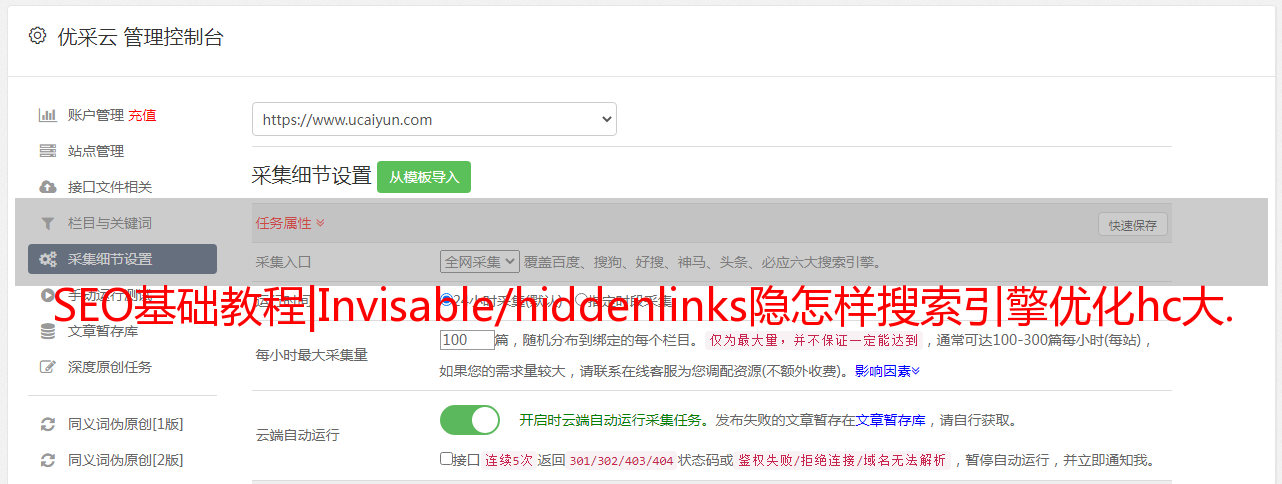Click the database icon beside 文章暂存库
1282x484 pixels.
coord(47,331)
